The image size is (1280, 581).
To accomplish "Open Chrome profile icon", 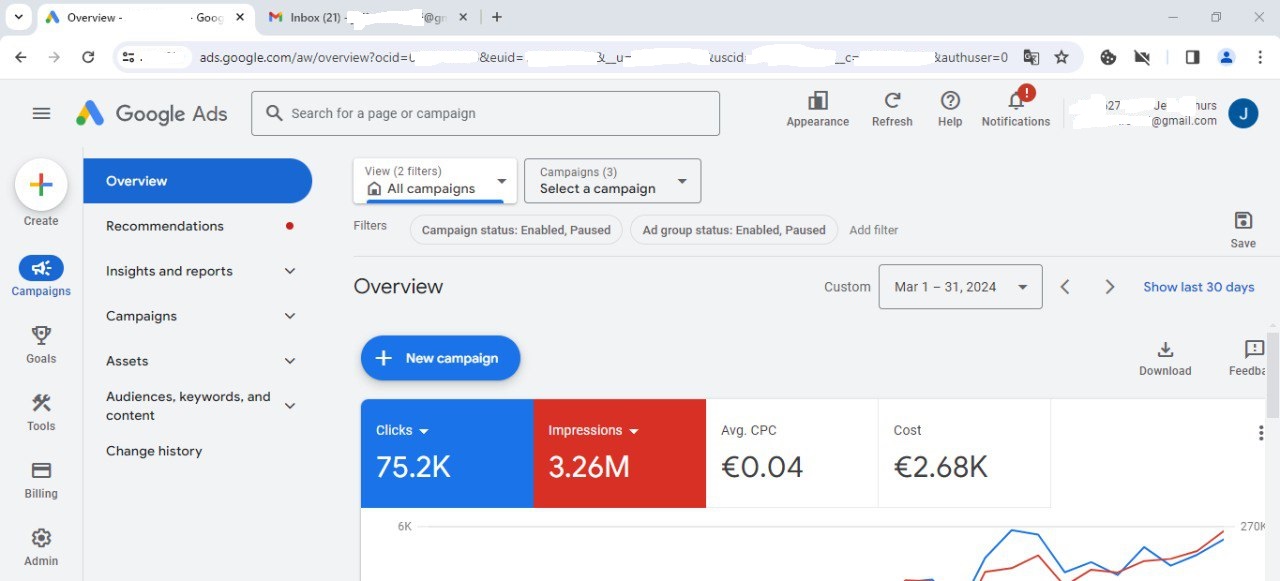I will coord(1226,57).
